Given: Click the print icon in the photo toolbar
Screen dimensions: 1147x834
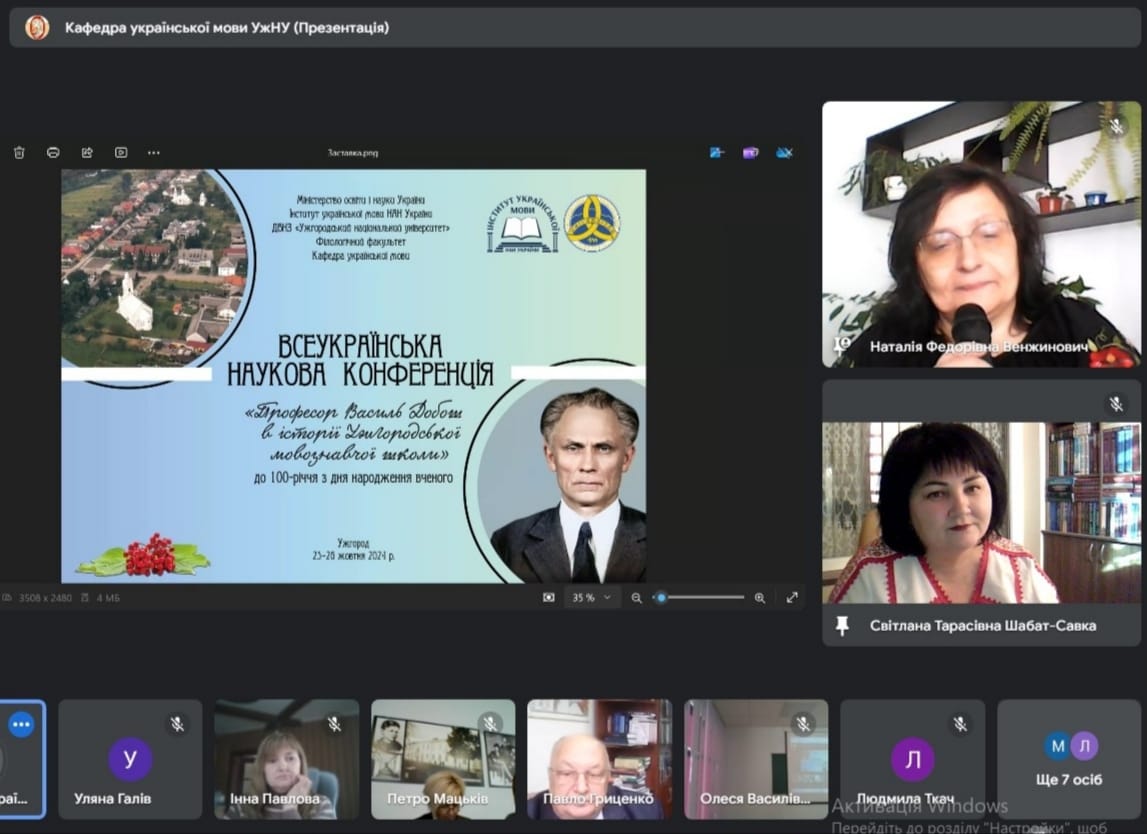Looking at the screenshot, I should click(53, 152).
